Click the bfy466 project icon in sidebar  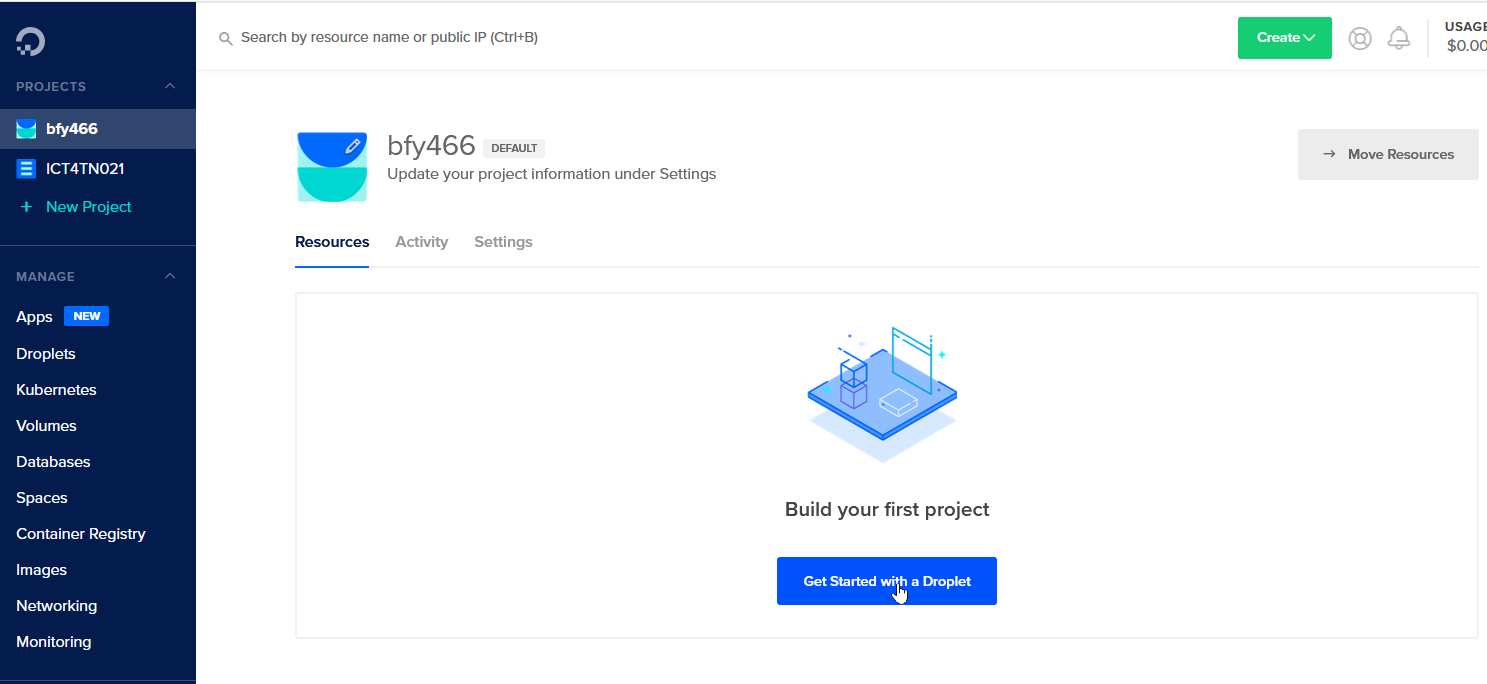pyautogui.click(x=26, y=129)
